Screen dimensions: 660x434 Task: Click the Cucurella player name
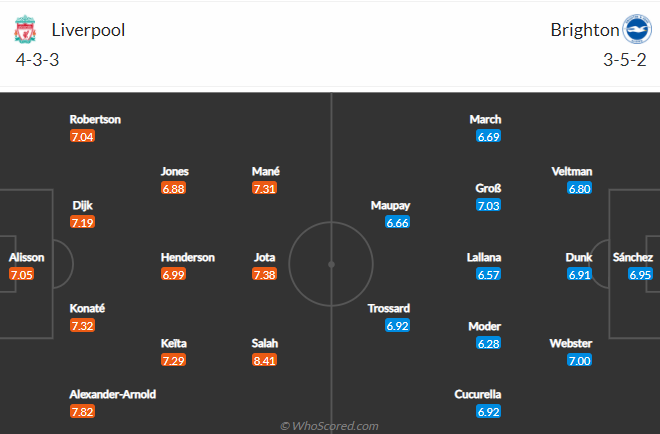478,394
